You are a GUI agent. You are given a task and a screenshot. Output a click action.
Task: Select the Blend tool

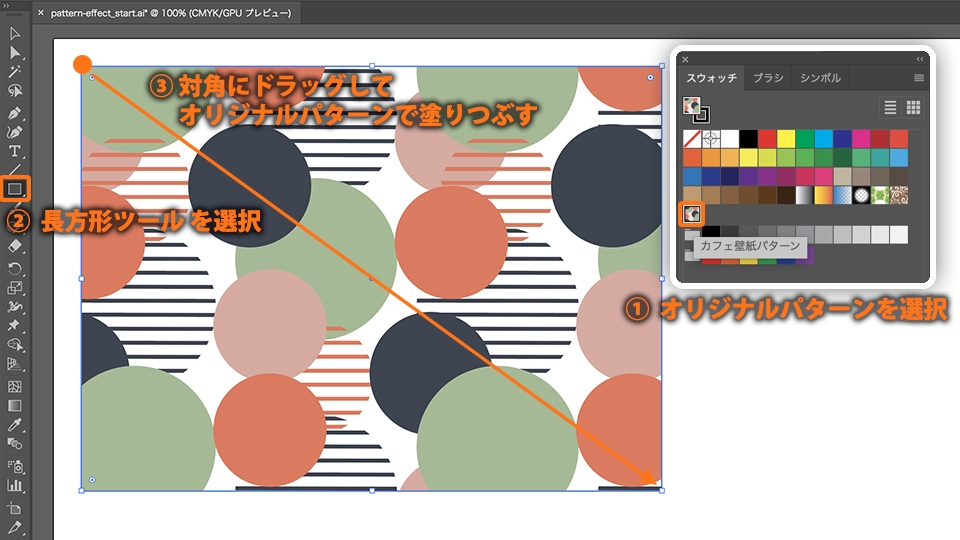click(15, 444)
